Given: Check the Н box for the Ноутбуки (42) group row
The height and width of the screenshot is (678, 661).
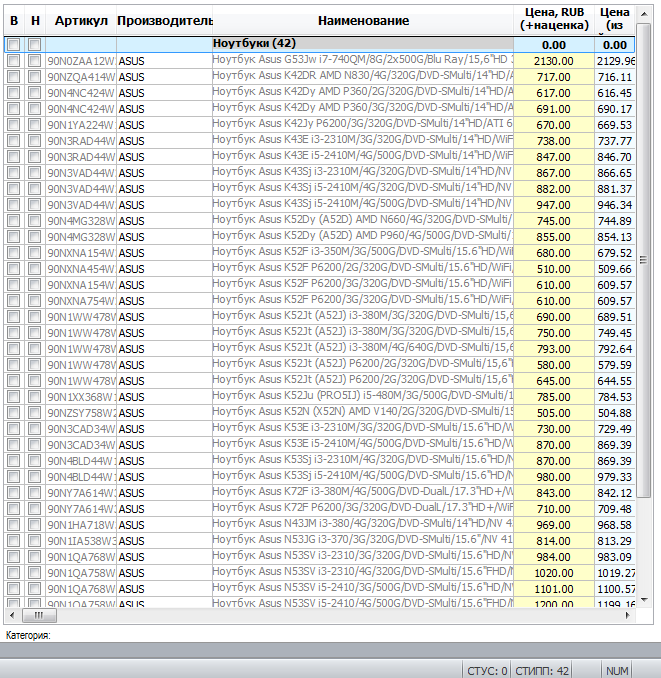Looking at the screenshot, I should click(x=35, y=45).
